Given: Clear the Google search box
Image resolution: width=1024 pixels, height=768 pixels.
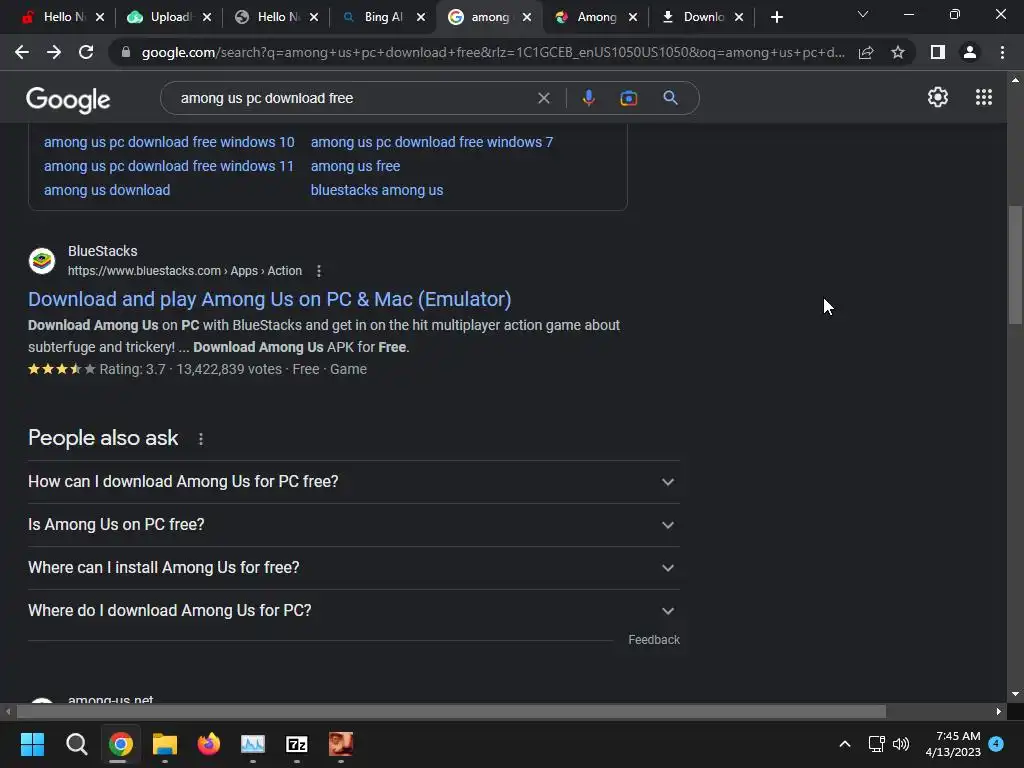Looking at the screenshot, I should pos(543,98).
